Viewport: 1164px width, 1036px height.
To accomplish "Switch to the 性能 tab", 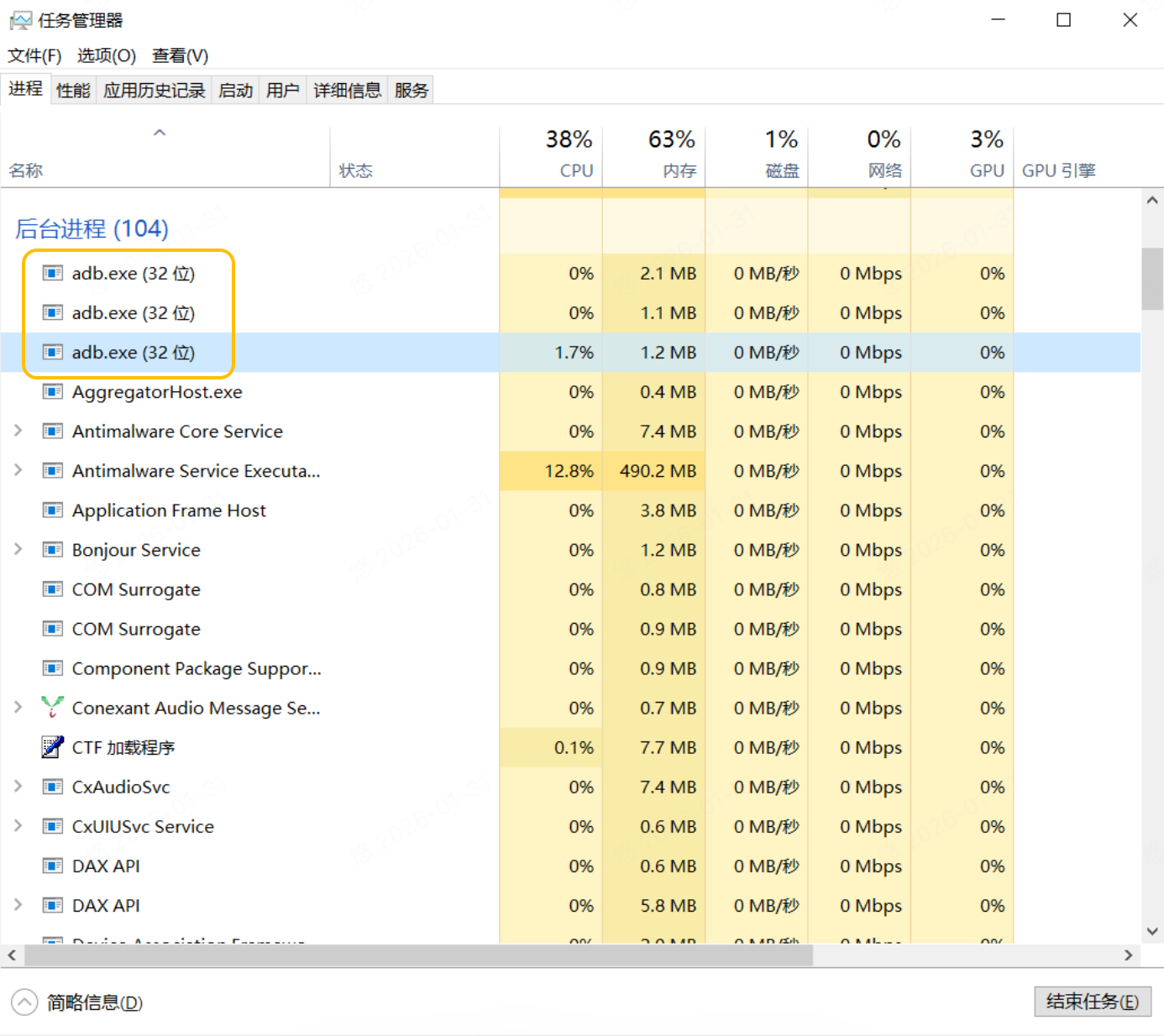I will point(73,91).
